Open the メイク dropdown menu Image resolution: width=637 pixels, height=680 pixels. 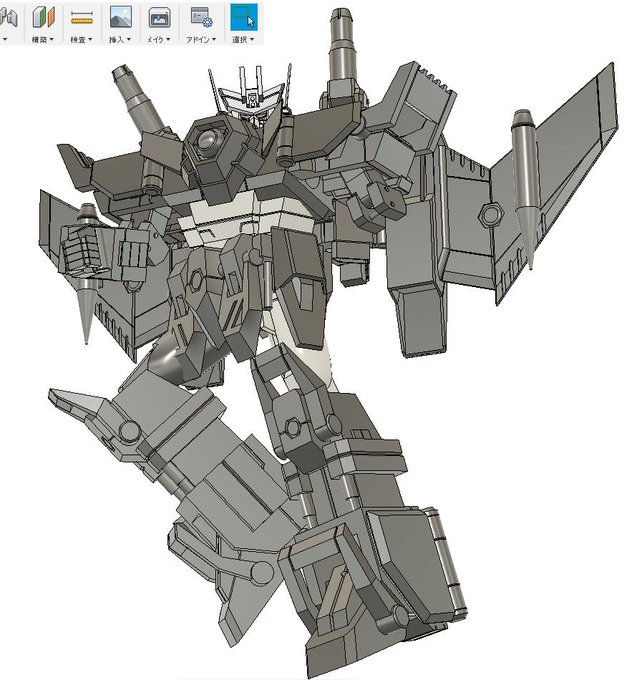(x=158, y=39)
